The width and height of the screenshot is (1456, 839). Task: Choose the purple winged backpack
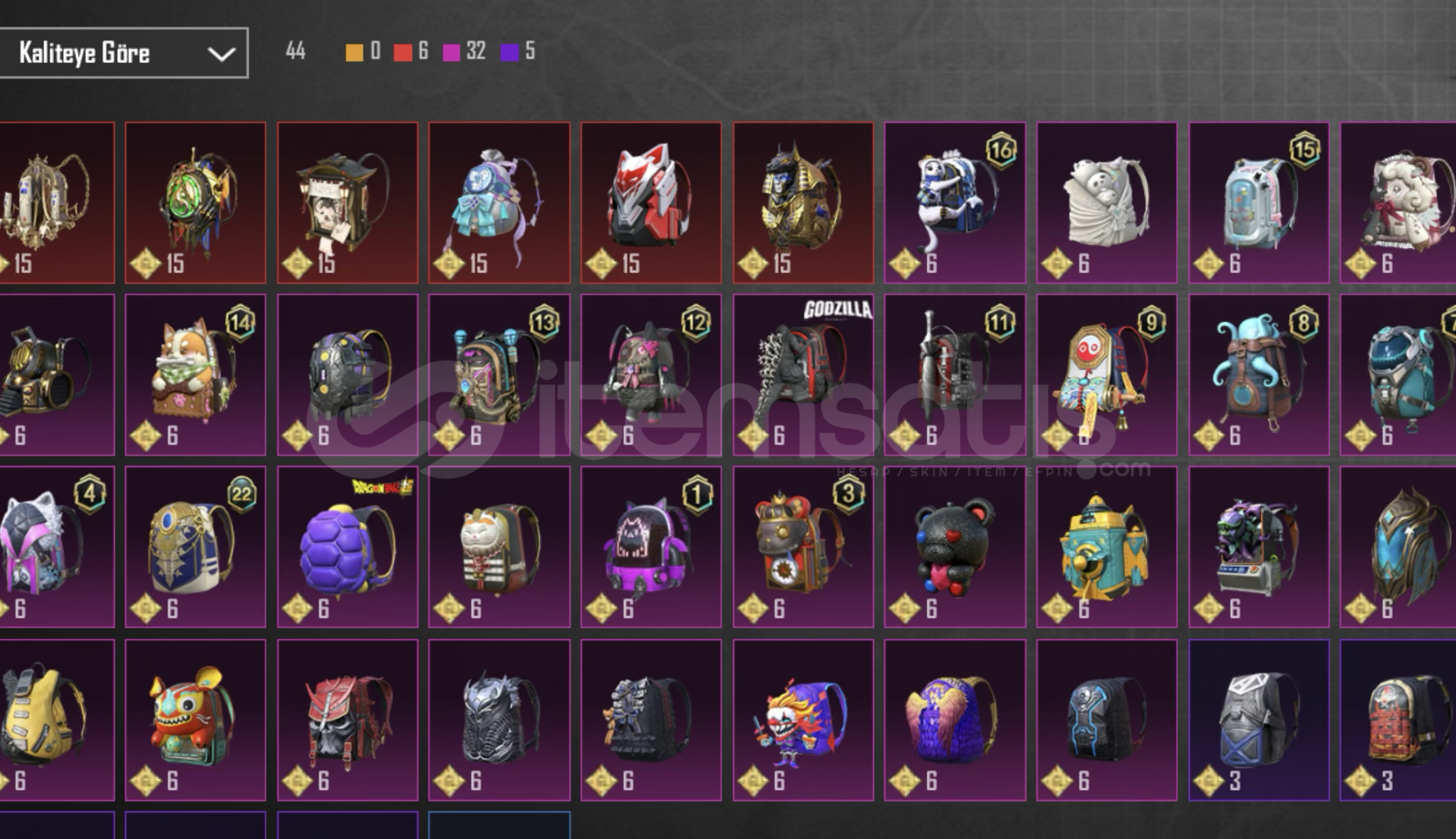click(955, 719)
